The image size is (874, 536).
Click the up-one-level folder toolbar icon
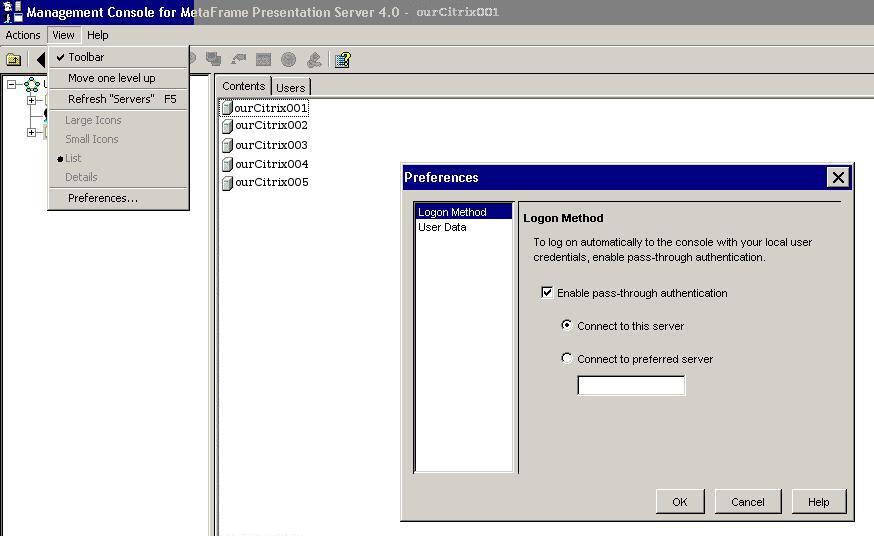(14, 60)
